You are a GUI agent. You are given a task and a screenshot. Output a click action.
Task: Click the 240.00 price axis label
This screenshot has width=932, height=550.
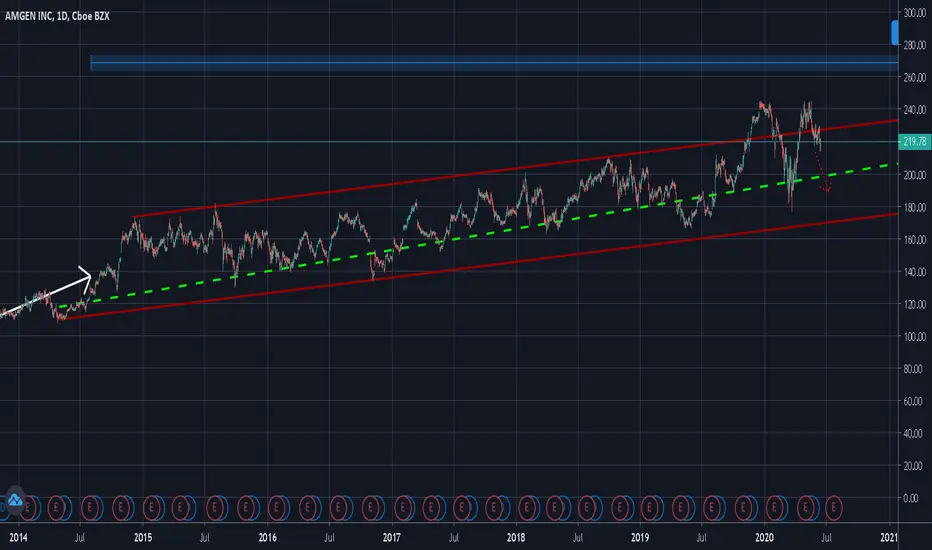pos(915,110)
